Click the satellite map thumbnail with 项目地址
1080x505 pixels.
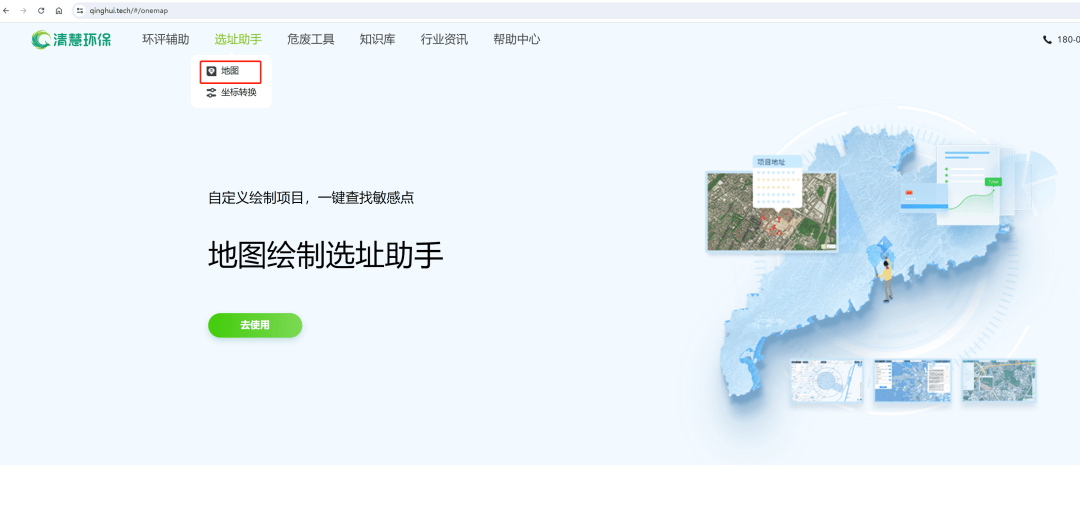(x=771, y=211)
